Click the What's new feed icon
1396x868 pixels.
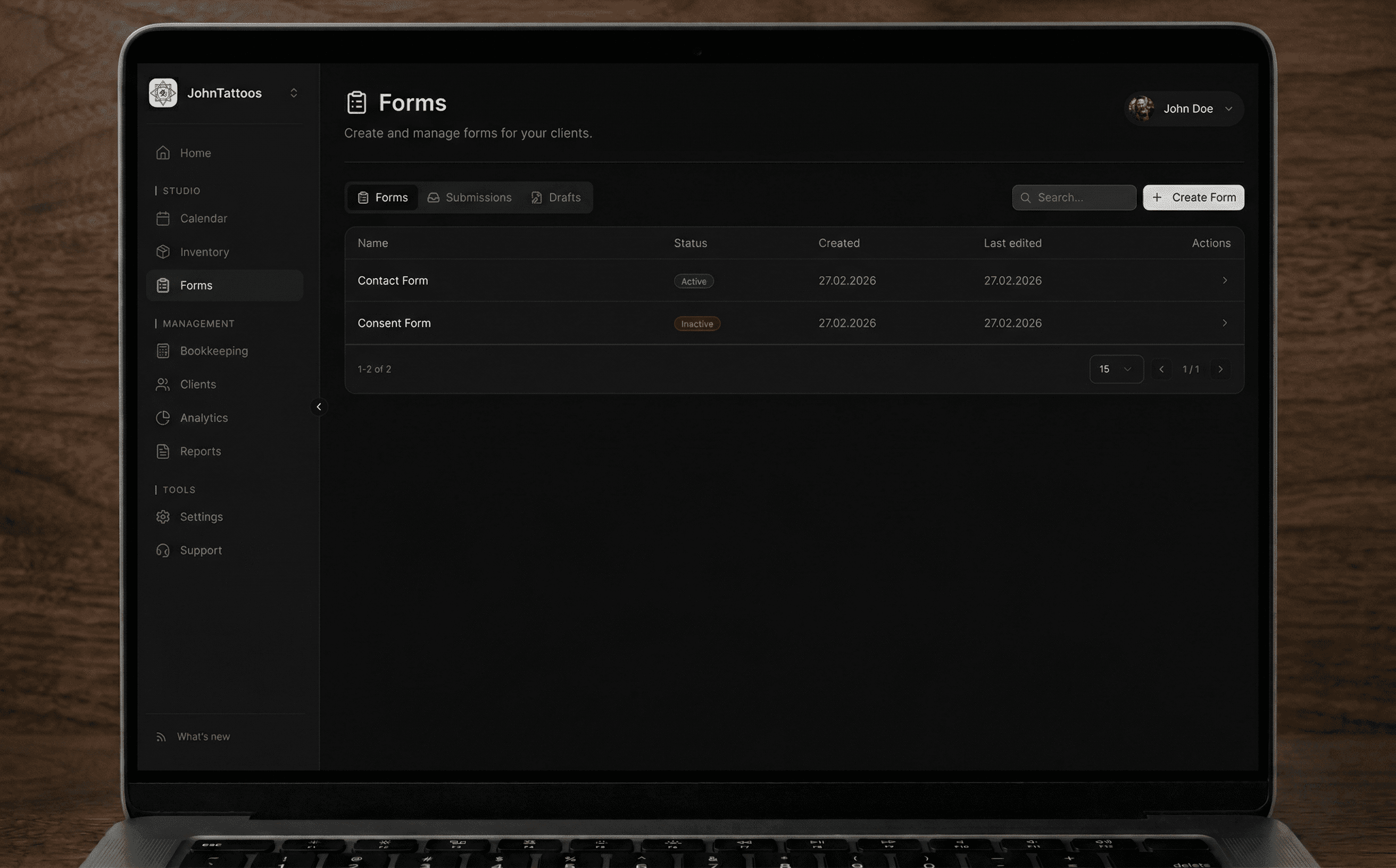click(x=161, y=737)
